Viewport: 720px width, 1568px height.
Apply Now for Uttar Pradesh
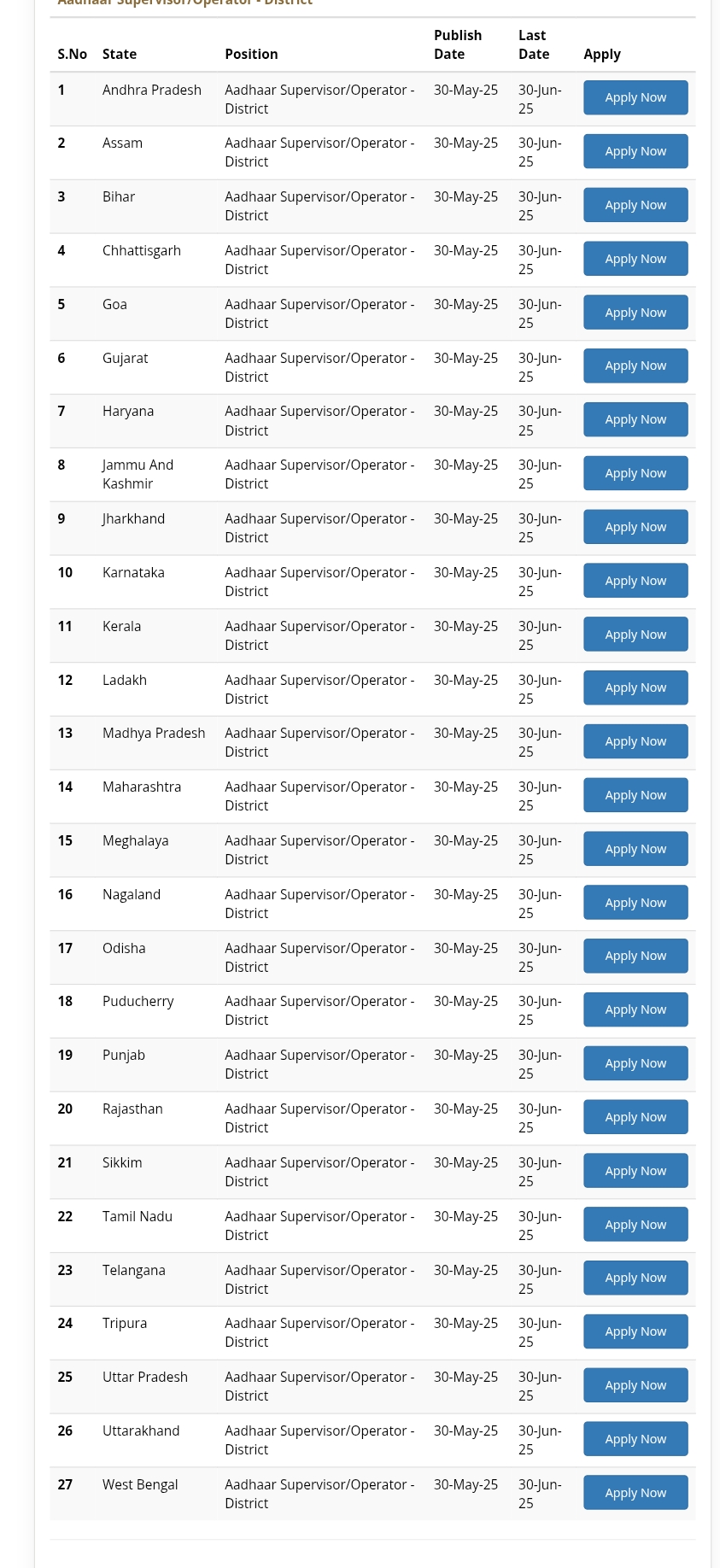point(635,1384)
